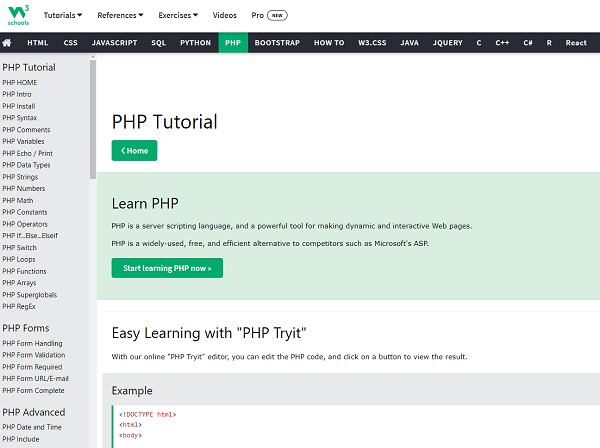Open the BOOTSTRAP tab

(277, 43)
